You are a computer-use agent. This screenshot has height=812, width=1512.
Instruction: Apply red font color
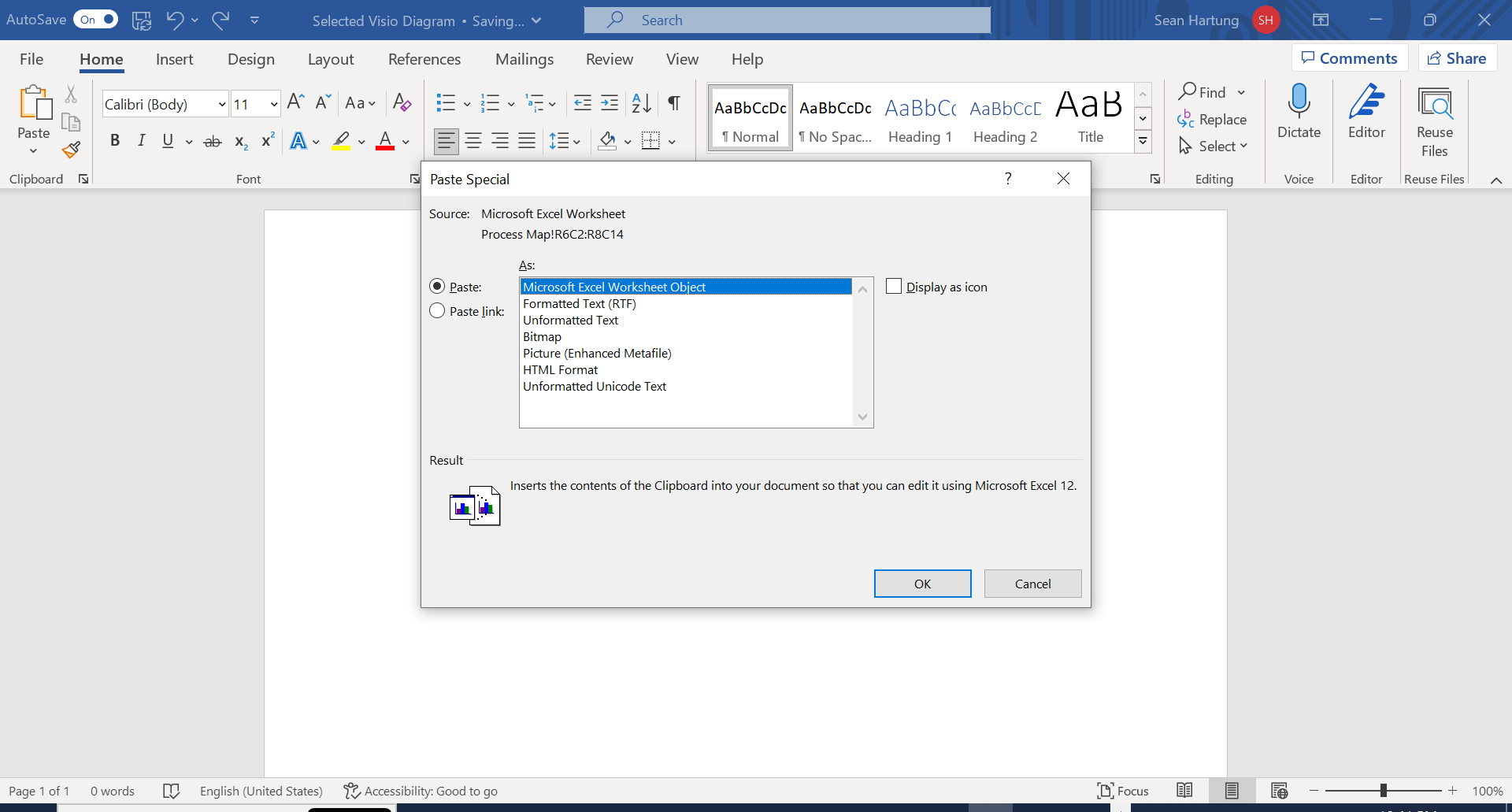point(385,141)
